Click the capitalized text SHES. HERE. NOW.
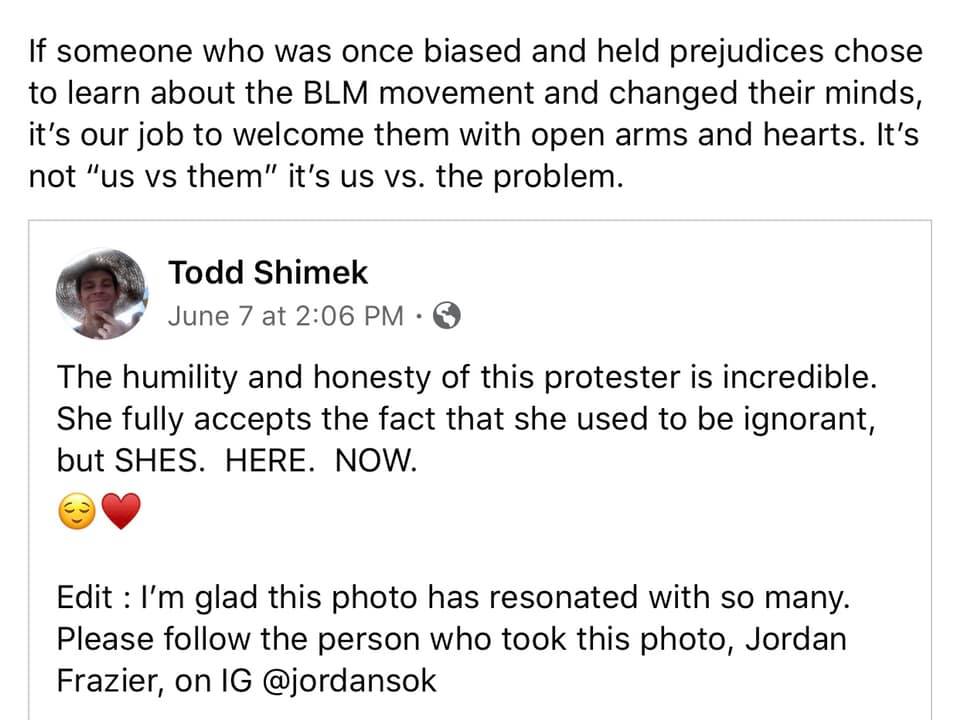This screenshot has height=720, width=960. point(266,460)
